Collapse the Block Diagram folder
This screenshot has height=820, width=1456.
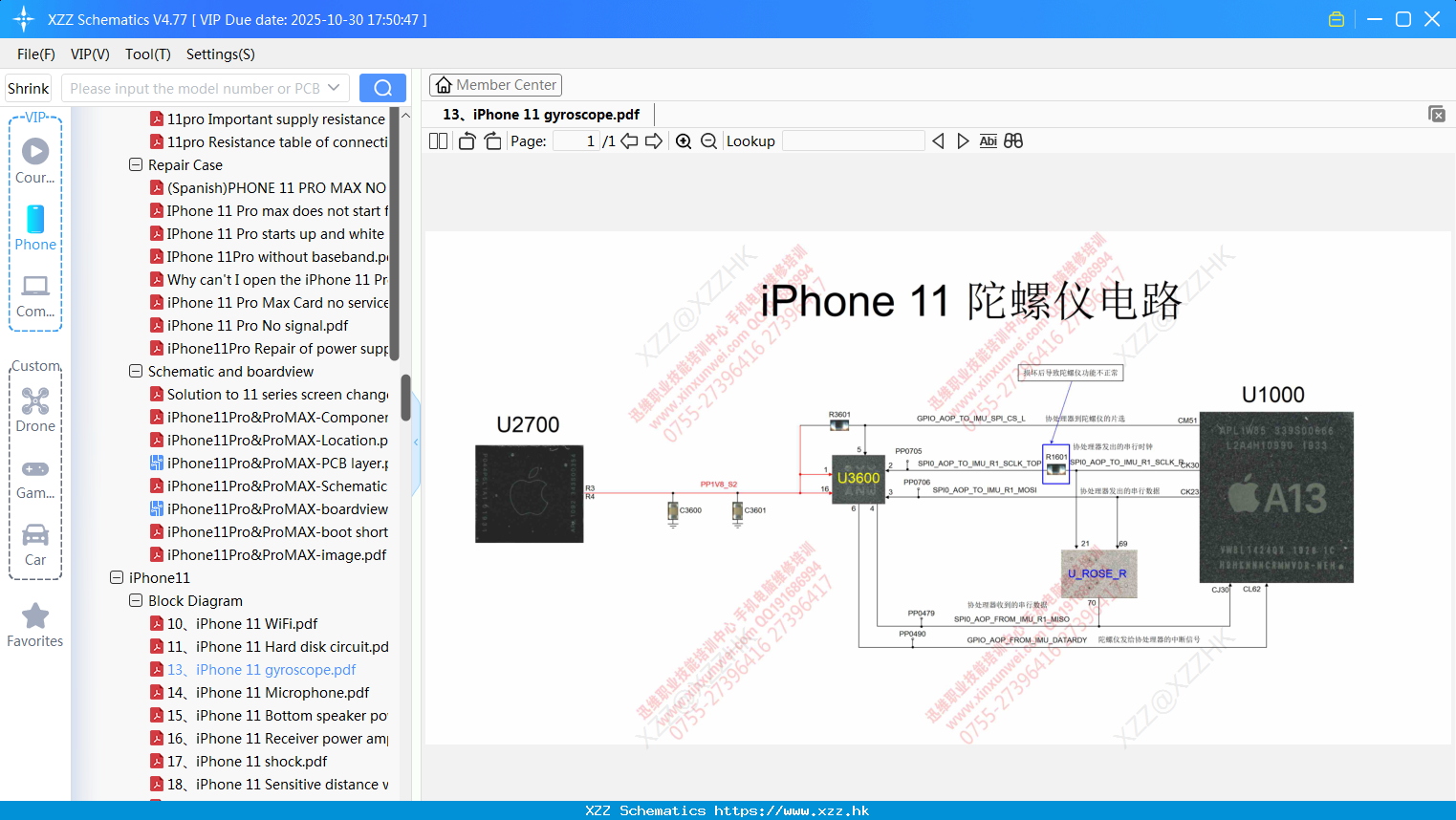[136, 600]
